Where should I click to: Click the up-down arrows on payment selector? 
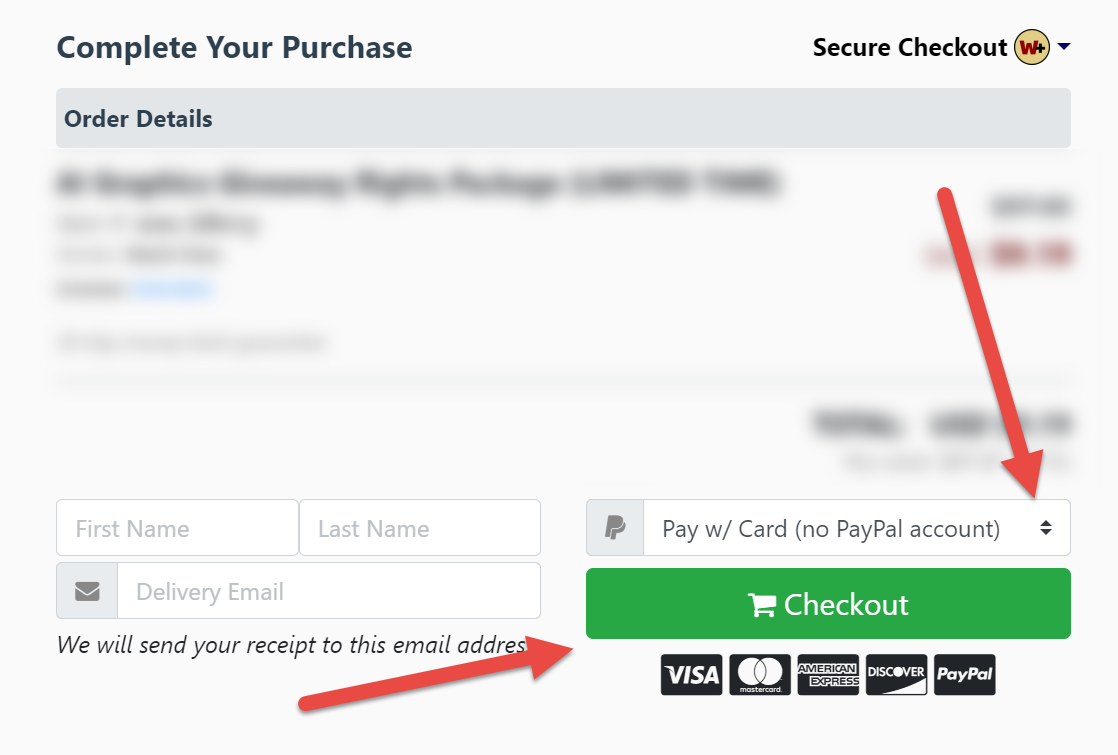tap(1045, 528)
